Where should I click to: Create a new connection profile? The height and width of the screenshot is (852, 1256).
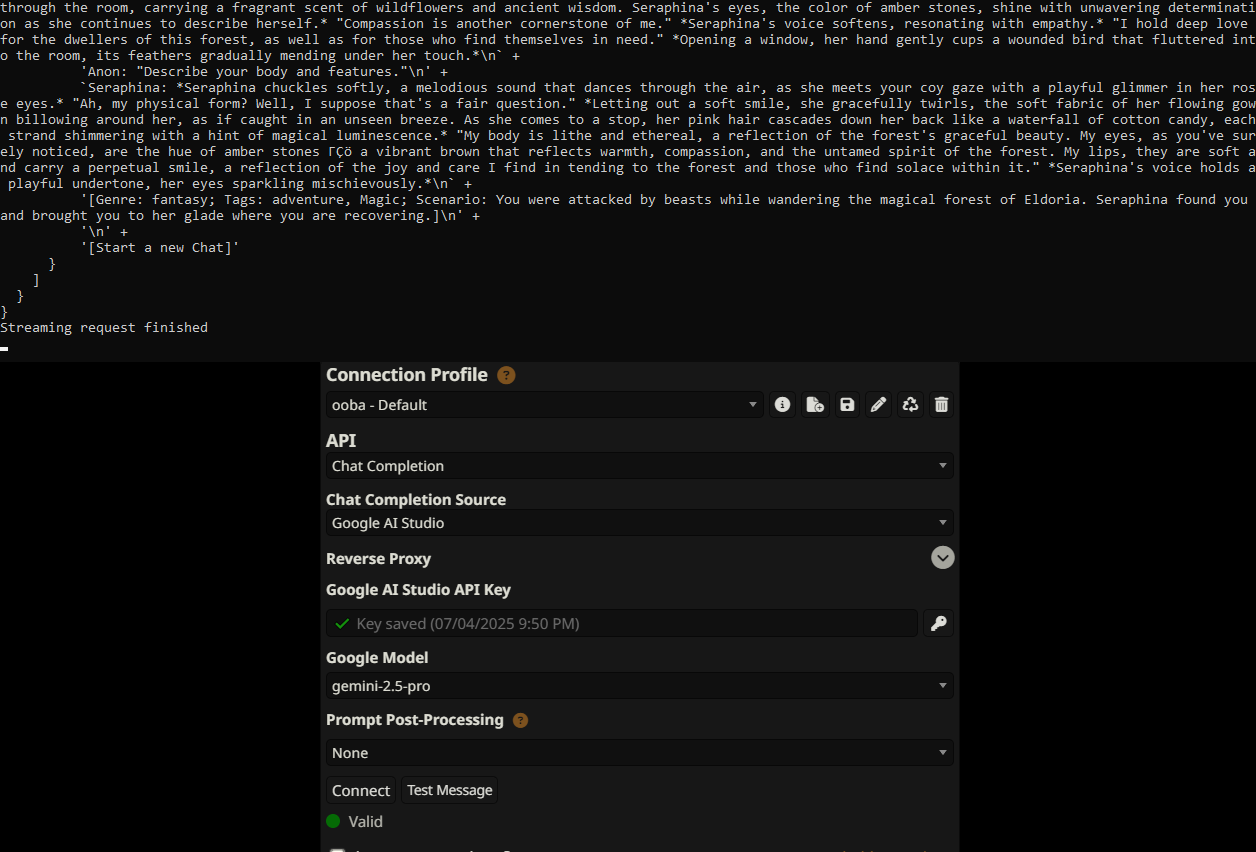(815, 404)
